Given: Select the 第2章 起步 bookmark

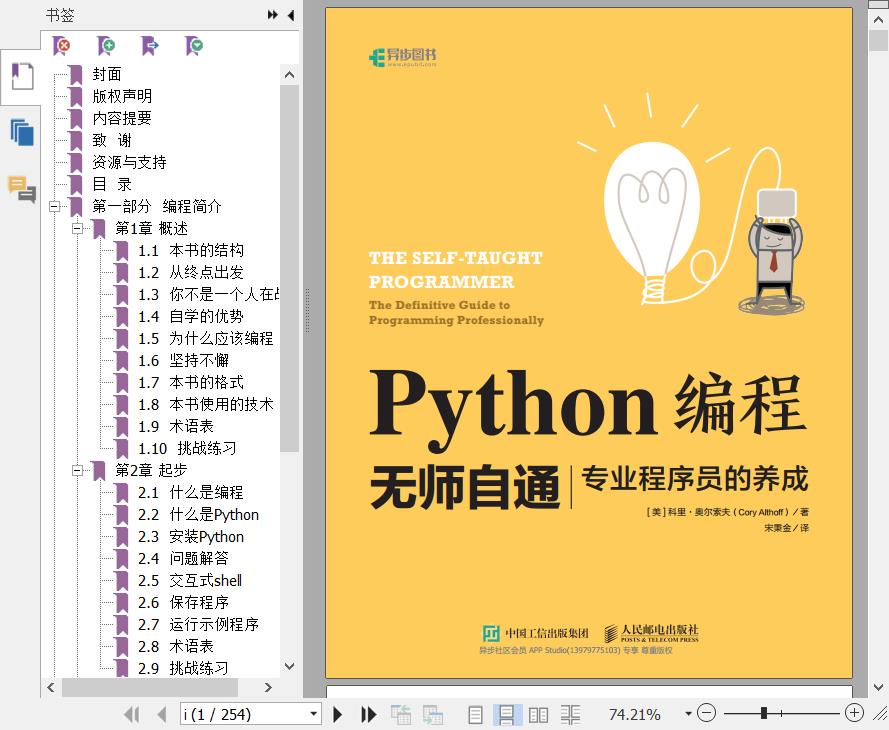Looking at the screenshot, I should point(151,470).
